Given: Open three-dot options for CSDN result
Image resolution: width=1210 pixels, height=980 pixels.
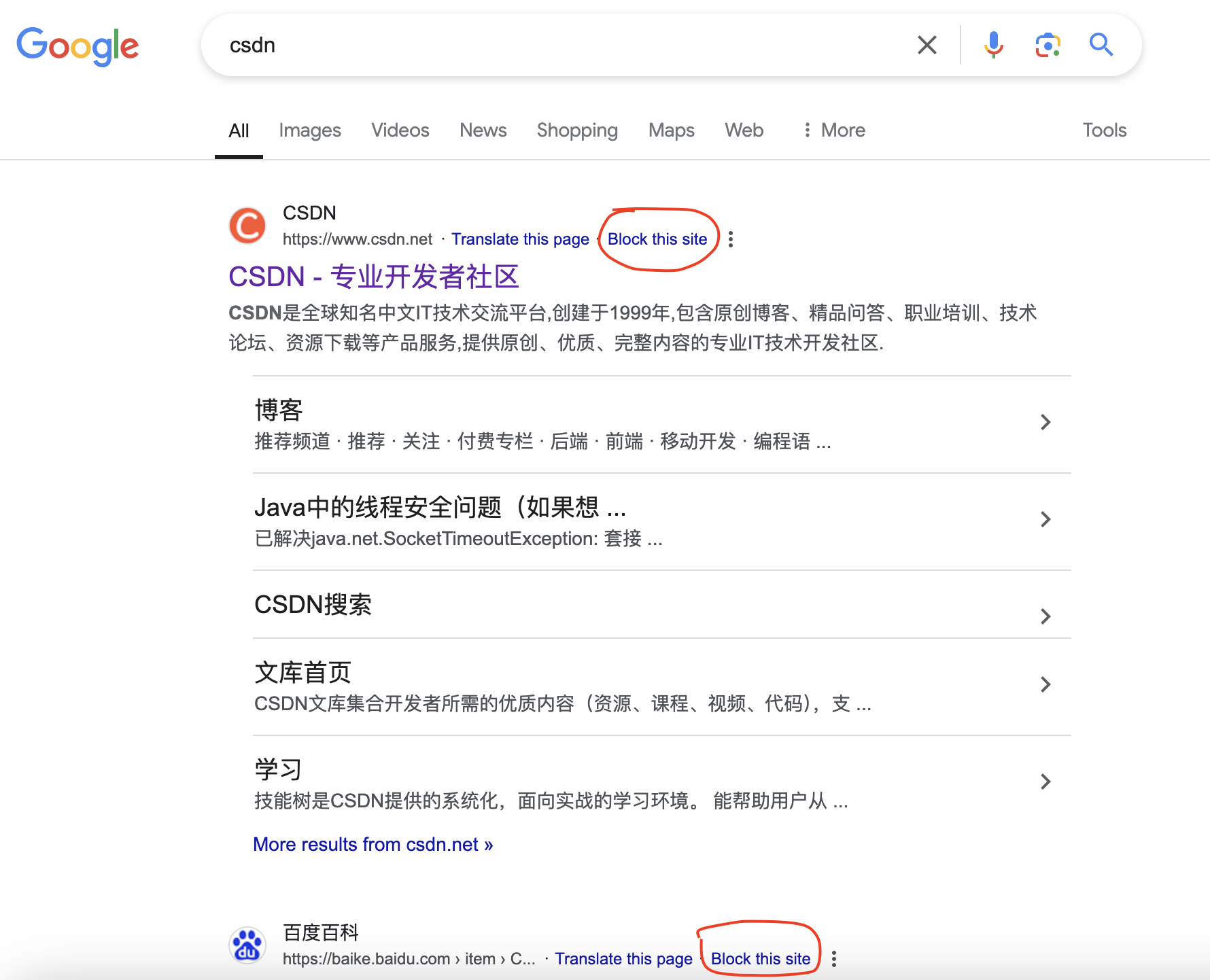Looking at the screenshot, I should (731, 239).
